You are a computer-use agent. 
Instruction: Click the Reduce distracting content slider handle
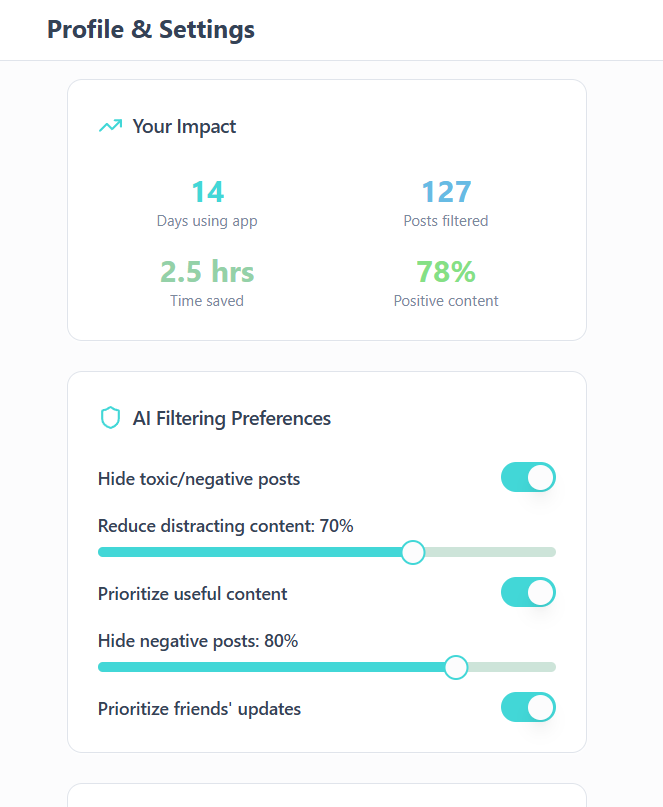412,552
